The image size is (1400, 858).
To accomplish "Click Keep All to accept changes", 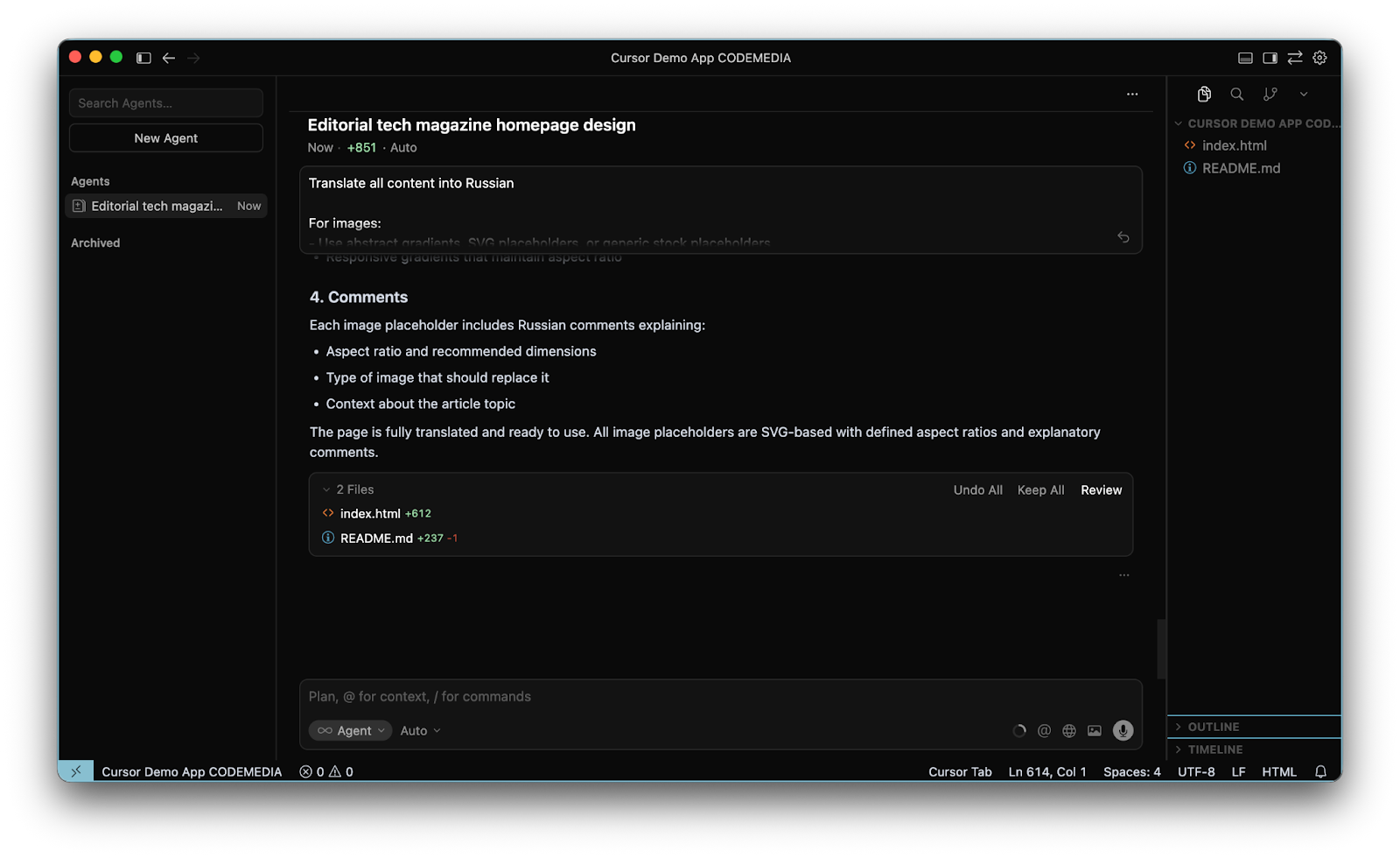I will tap(1040, 490).
